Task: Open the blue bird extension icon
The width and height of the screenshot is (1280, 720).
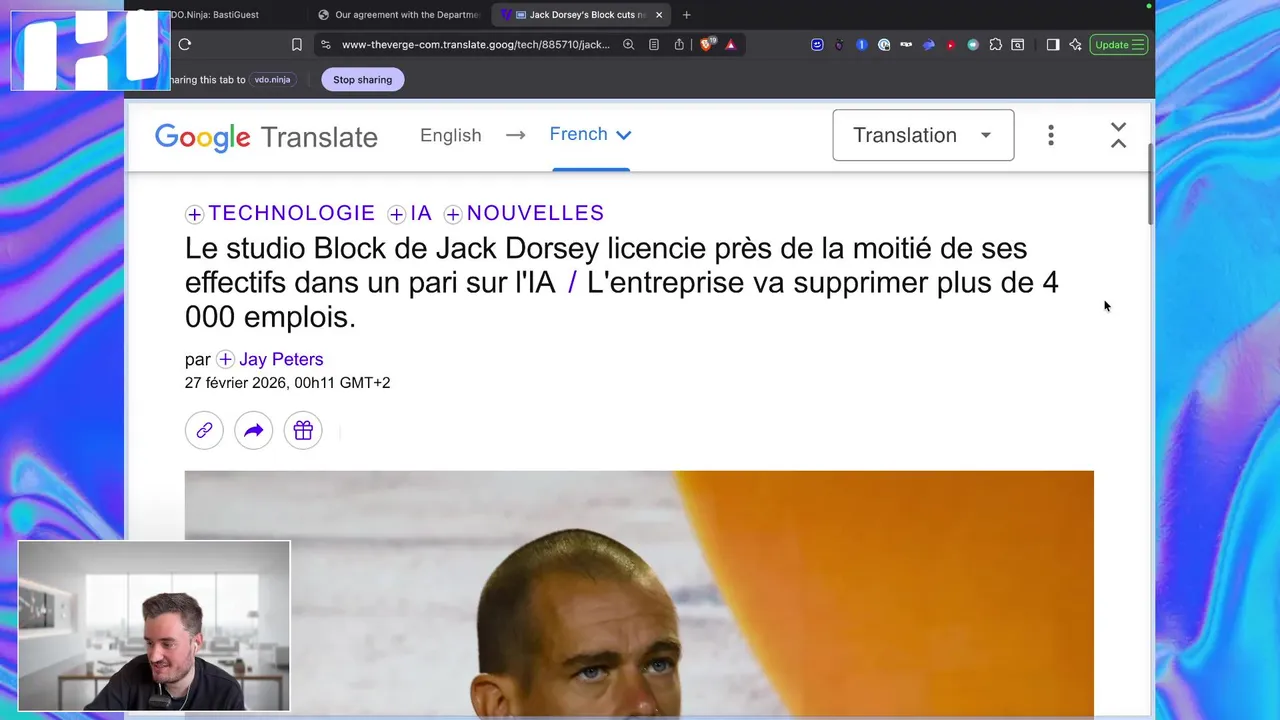Action: tap(928, 44)
